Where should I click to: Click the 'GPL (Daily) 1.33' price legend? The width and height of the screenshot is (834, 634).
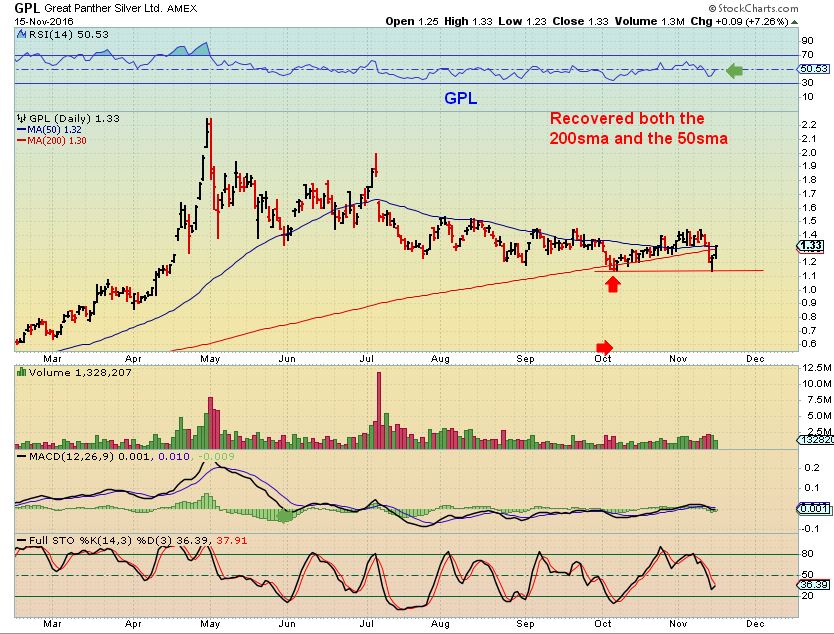coord(74,118)
